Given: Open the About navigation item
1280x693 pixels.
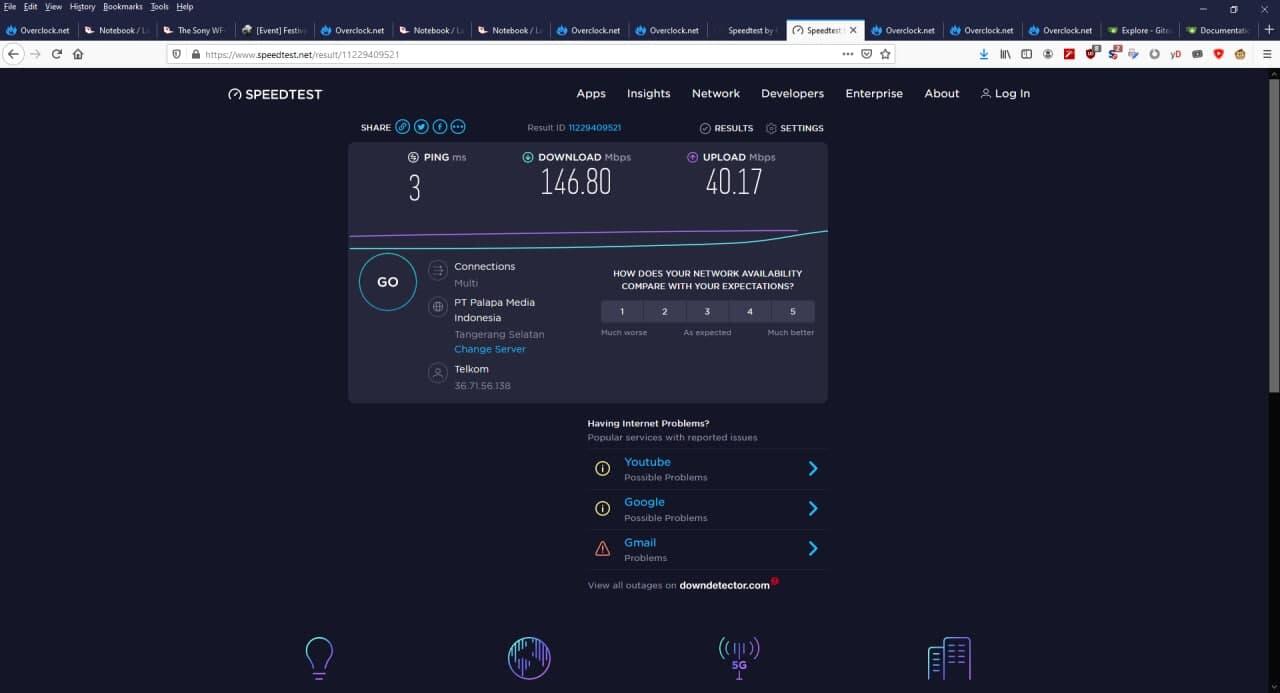Looking at the screenshot, I should click(942, 93).
